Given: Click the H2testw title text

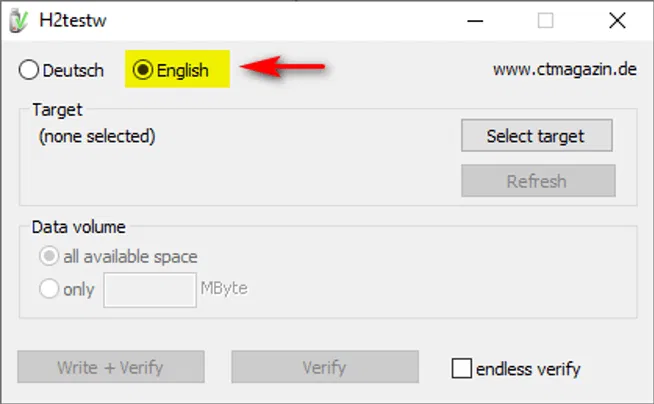Looking at the screenshot, I should coord(73,20).
